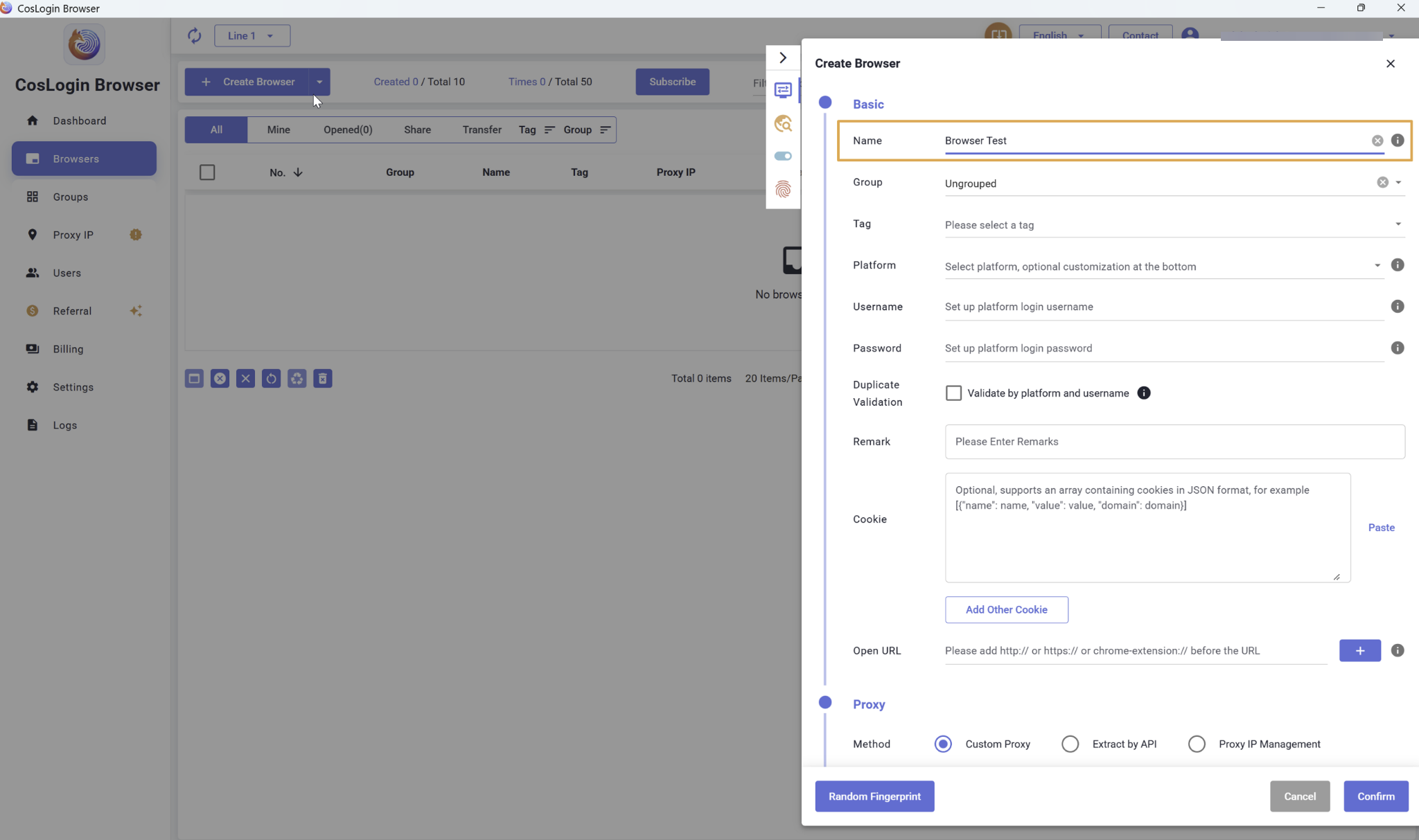This screenshot has width=1419, height=840.
Task: Switch to the Share tab
Action: point(417,129)
